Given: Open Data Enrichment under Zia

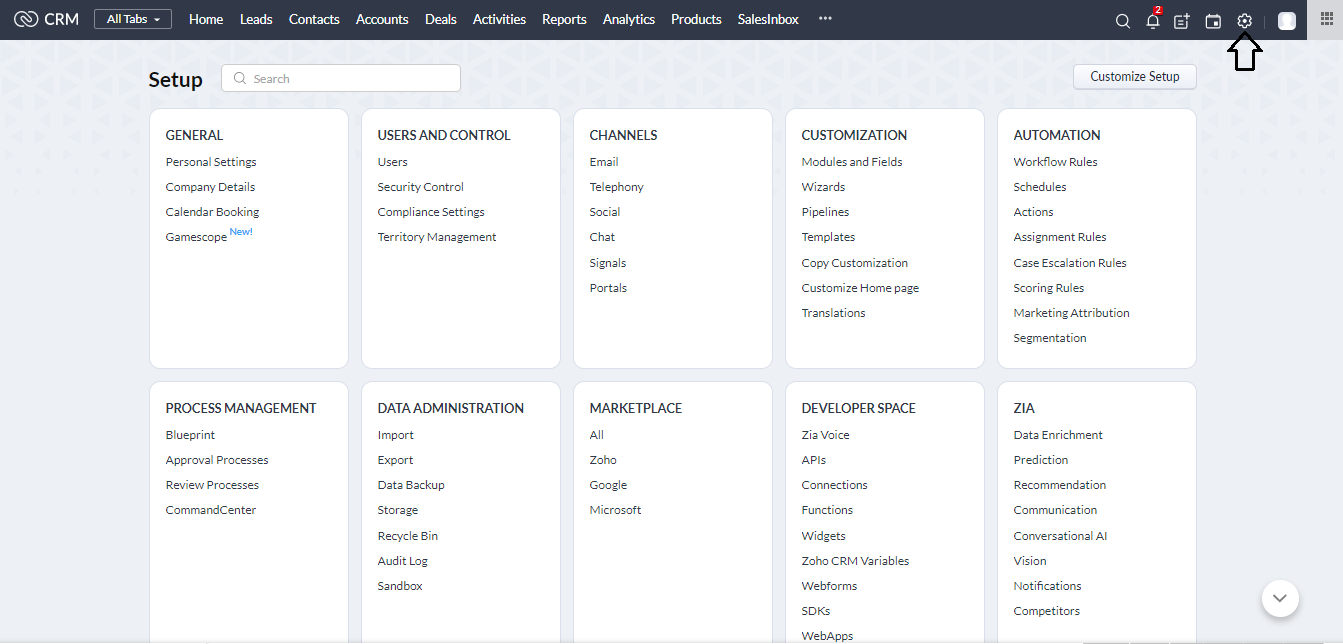Looking at the screenshot, I should [1058, 435].
